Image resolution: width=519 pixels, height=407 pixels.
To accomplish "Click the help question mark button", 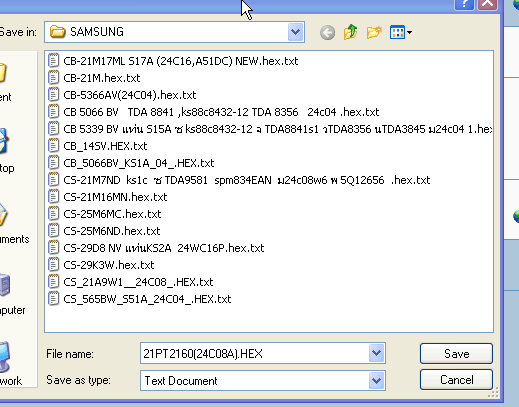I will click(464, 4).
